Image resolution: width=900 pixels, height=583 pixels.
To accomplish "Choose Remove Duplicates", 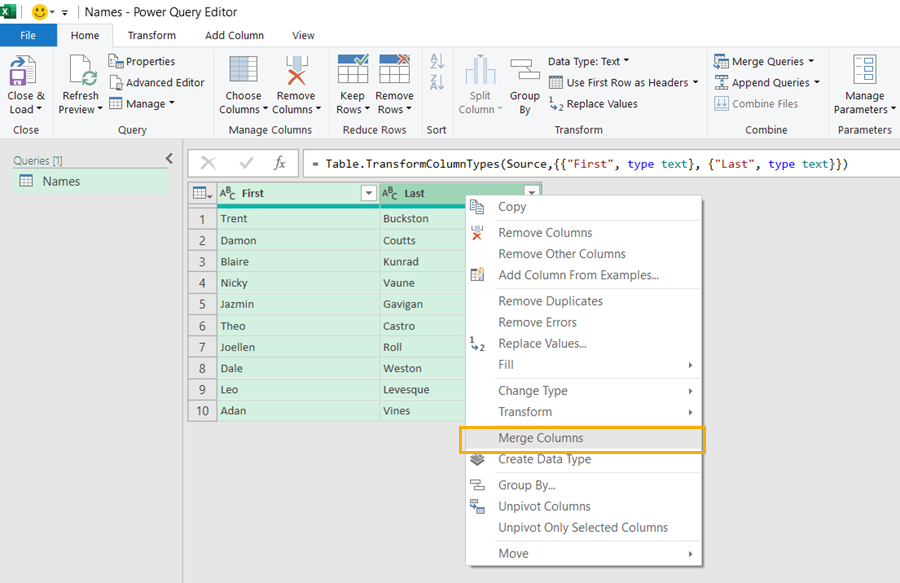I will click(x=583, y=301).
